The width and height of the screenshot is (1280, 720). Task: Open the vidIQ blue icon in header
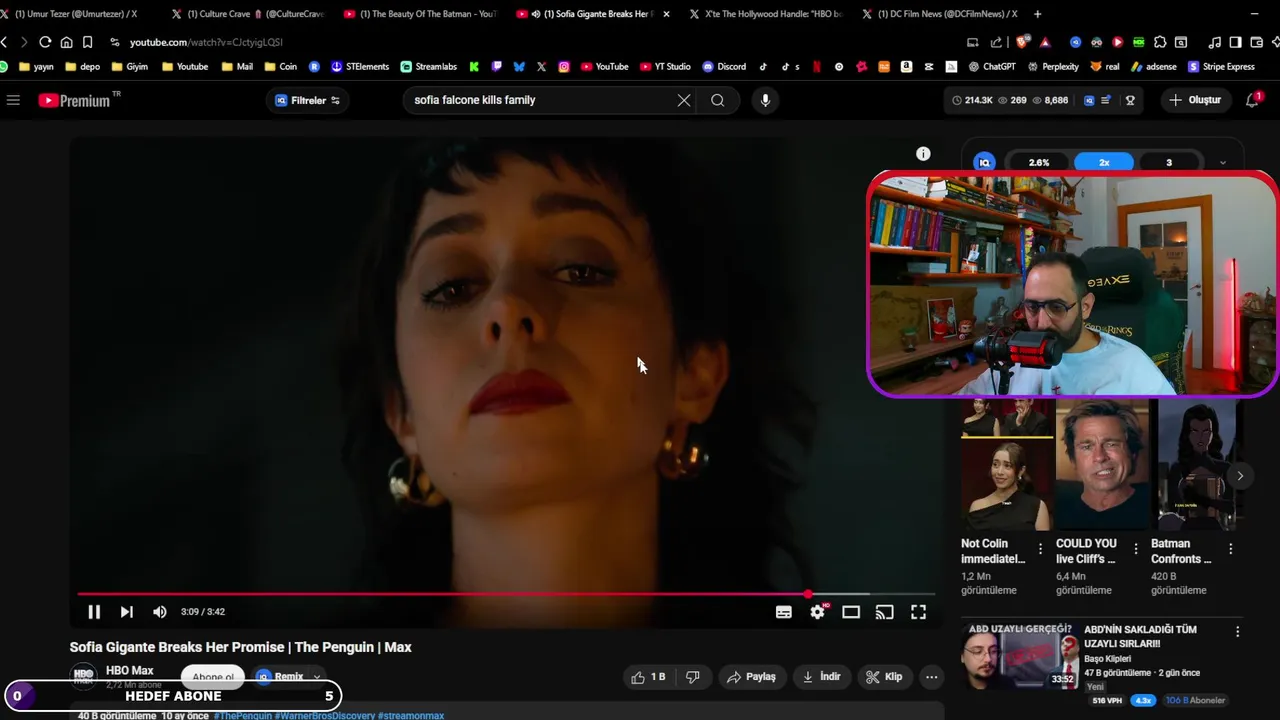[1089, 100]
